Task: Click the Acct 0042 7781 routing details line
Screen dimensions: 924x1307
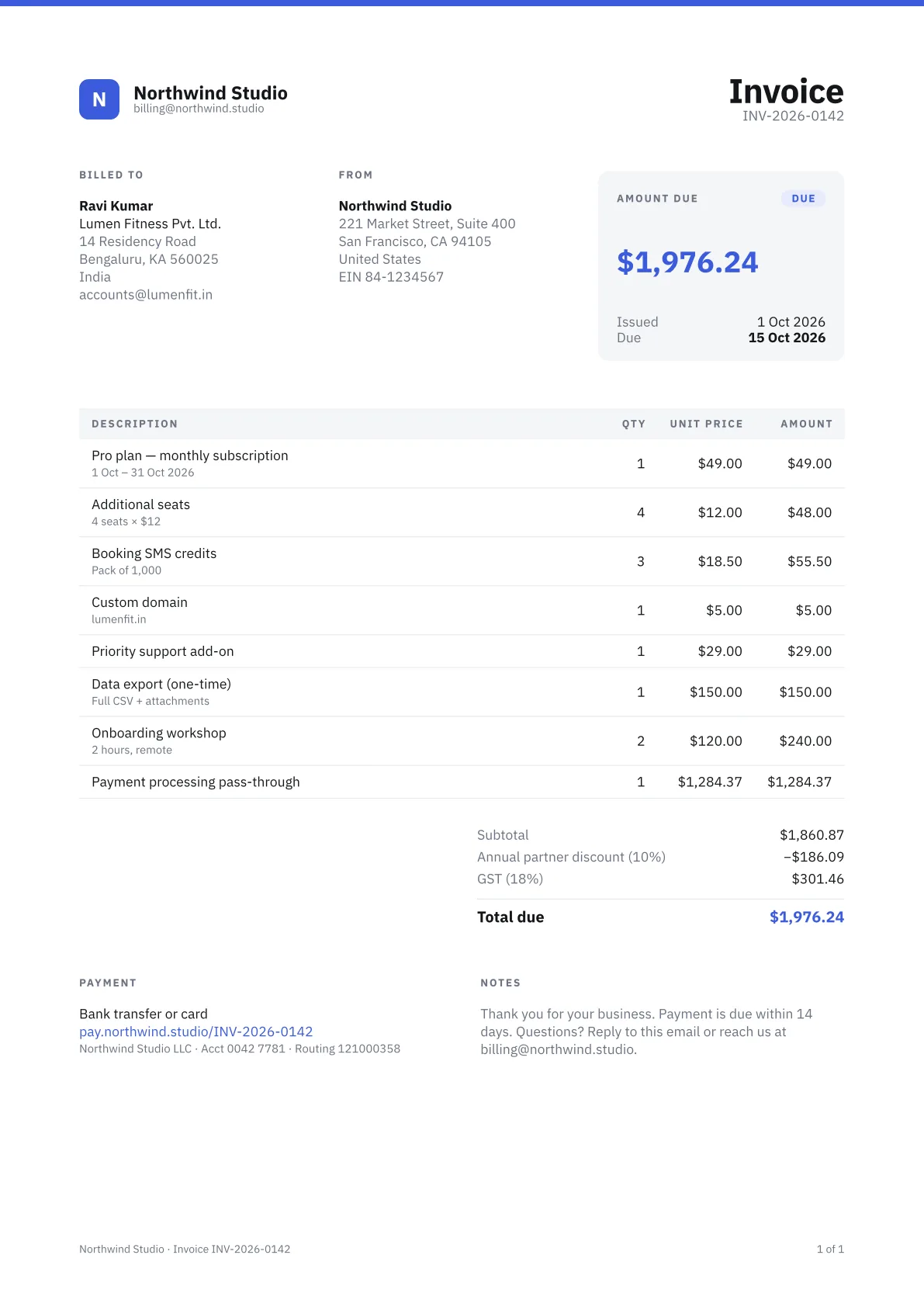Action: click(x=240, y=1049)
